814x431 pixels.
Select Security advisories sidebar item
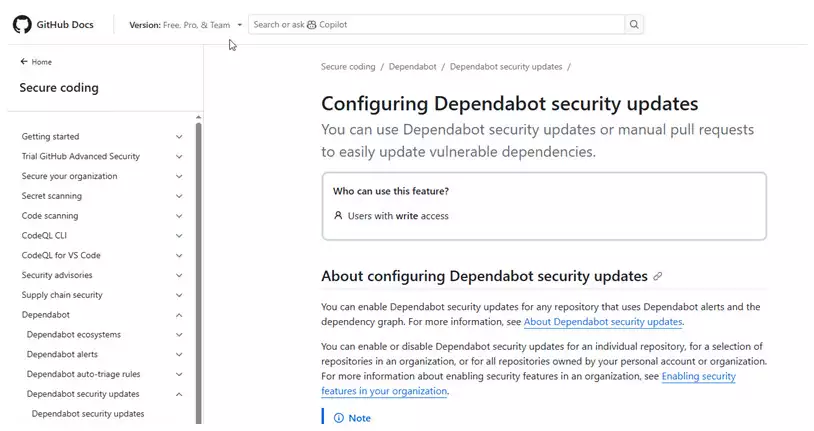click(x=57, y=275)
